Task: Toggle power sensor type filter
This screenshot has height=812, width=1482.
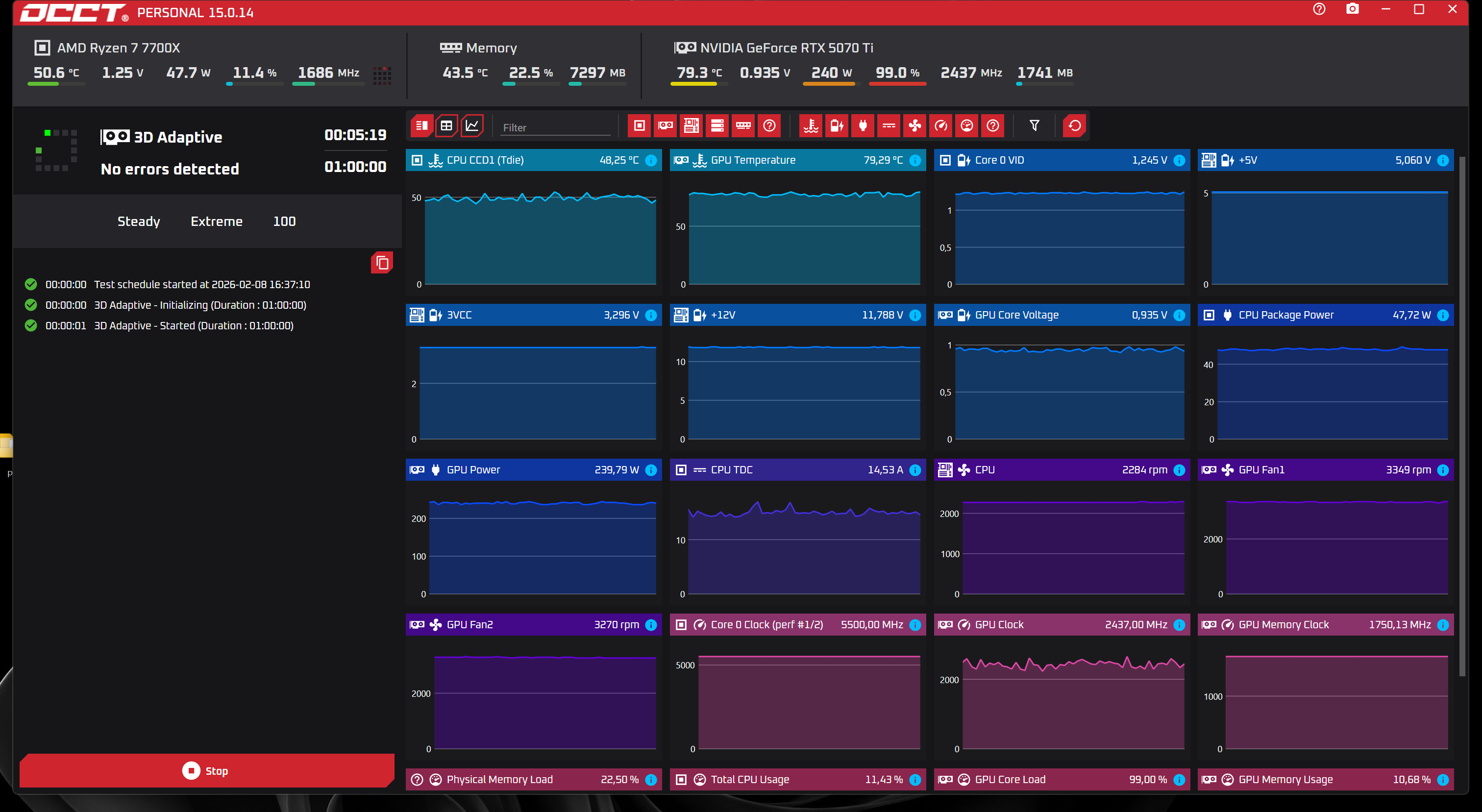Action: (x=863, y=125)
